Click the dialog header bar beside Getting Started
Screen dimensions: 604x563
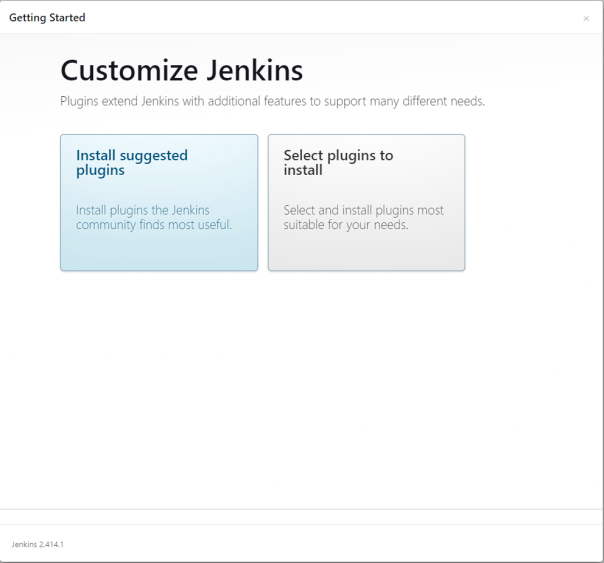click(330, 18)
